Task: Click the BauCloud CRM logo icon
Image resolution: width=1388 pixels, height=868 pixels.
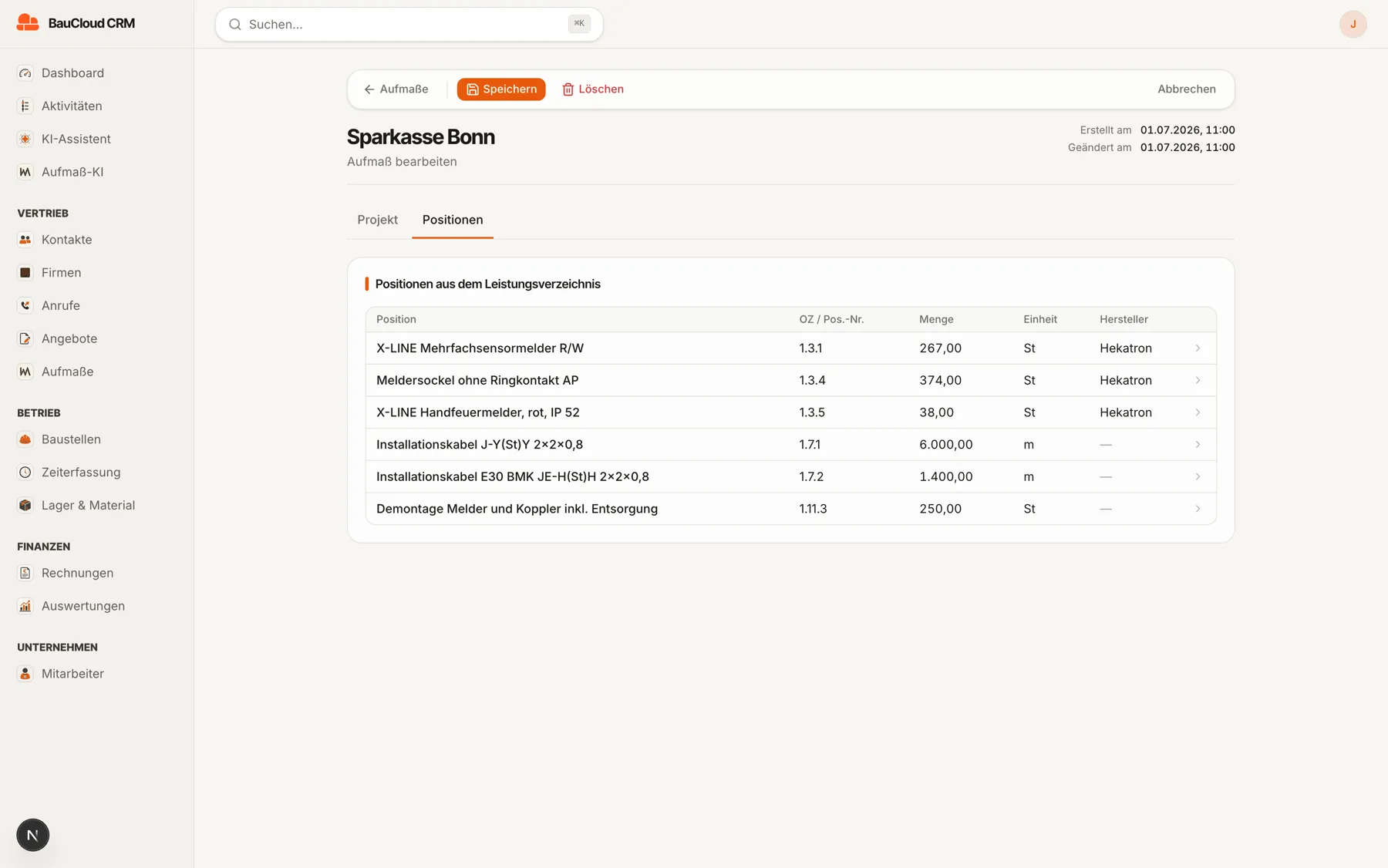Action: point(28,23)
